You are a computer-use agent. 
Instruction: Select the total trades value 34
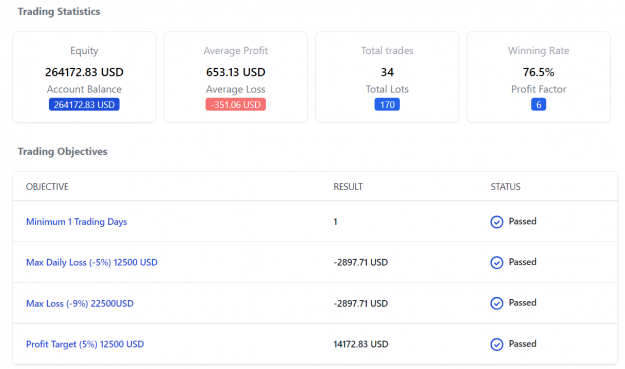tap(387, 72)
